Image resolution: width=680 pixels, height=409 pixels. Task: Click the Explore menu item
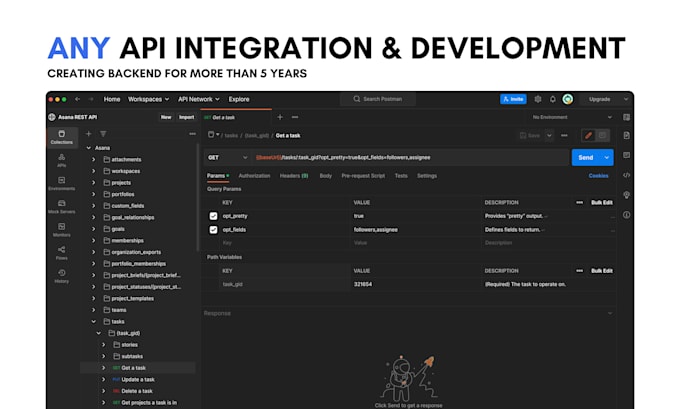coord(239,99)
